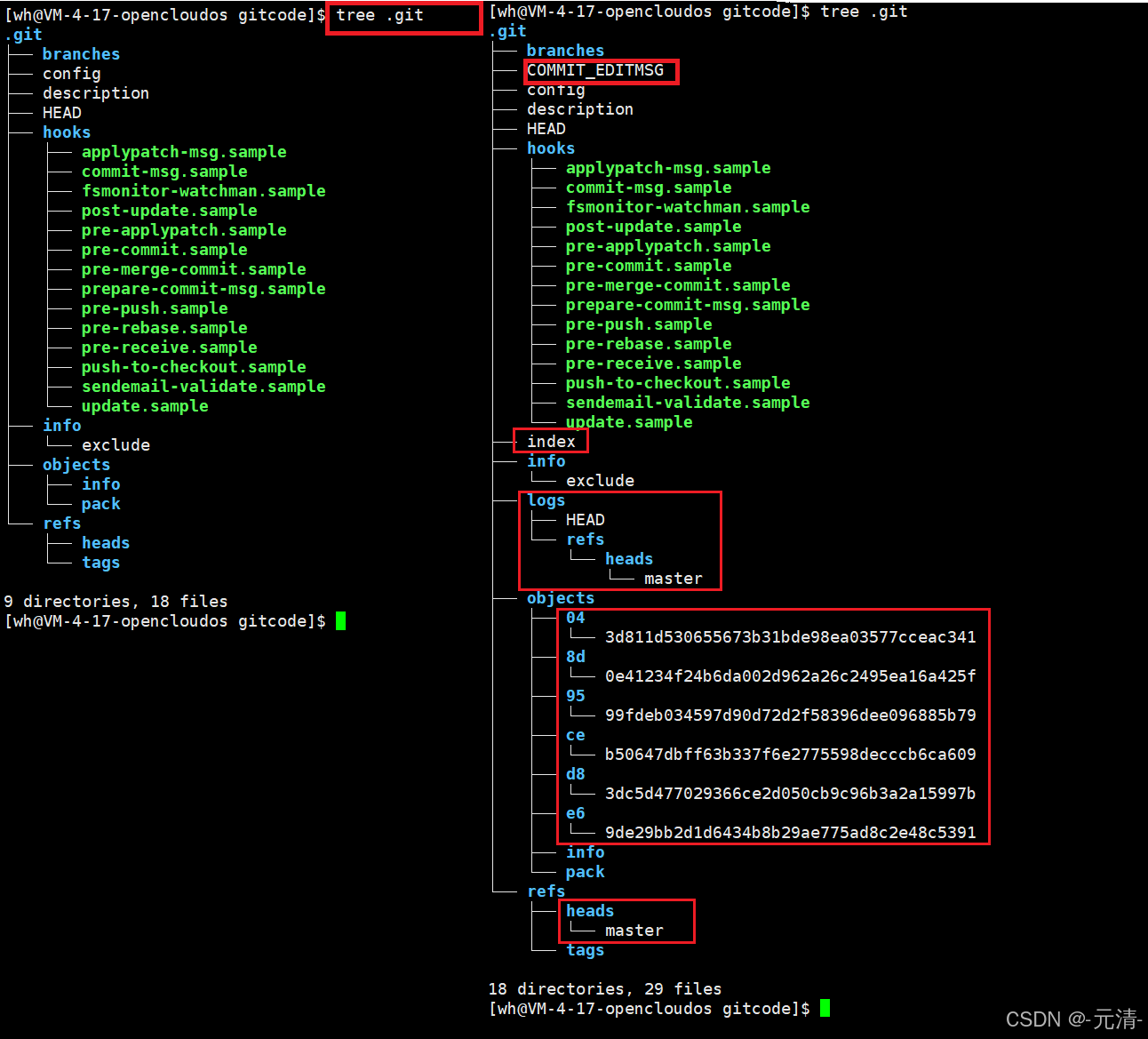This screenshot has width=1148, height=1039.
Task: Click object hash starting with 99fdeb03
Action: [x=790, y=715]
